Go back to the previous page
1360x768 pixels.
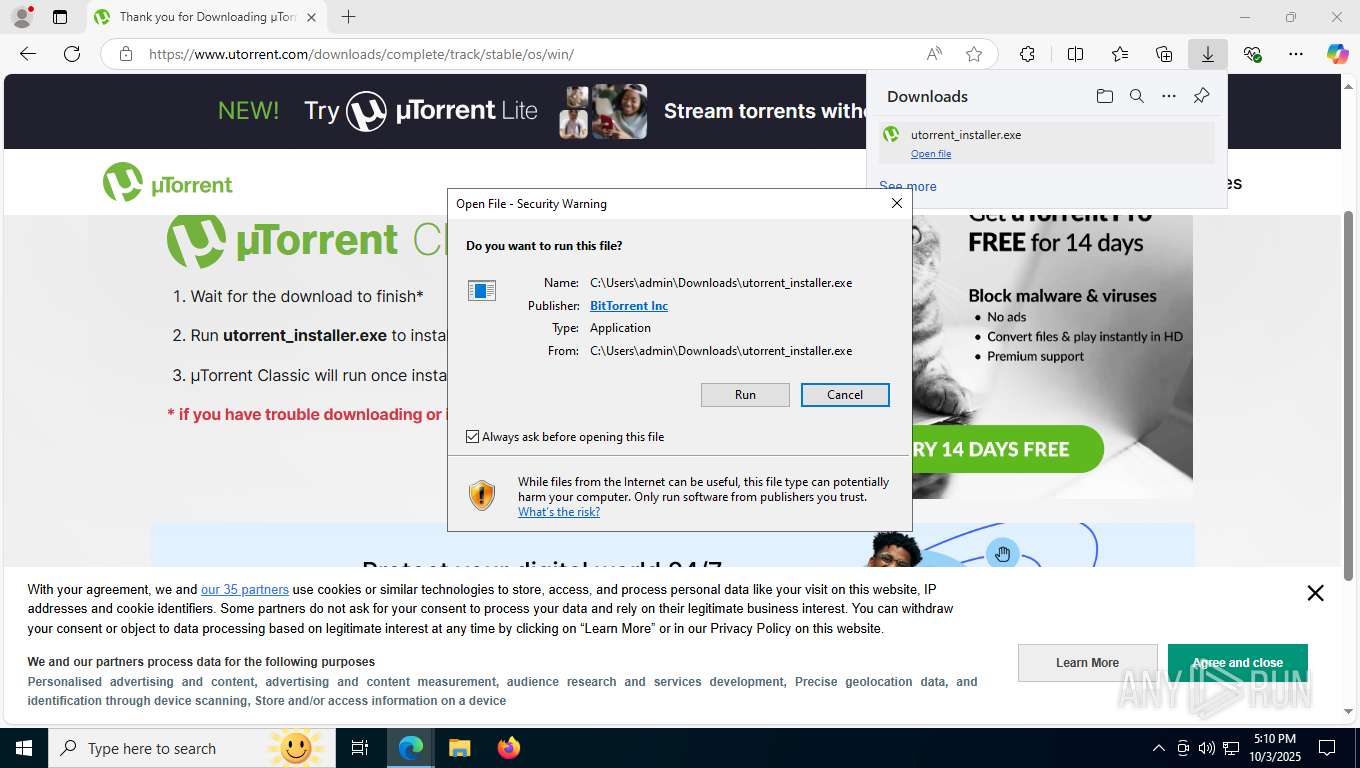28,54
